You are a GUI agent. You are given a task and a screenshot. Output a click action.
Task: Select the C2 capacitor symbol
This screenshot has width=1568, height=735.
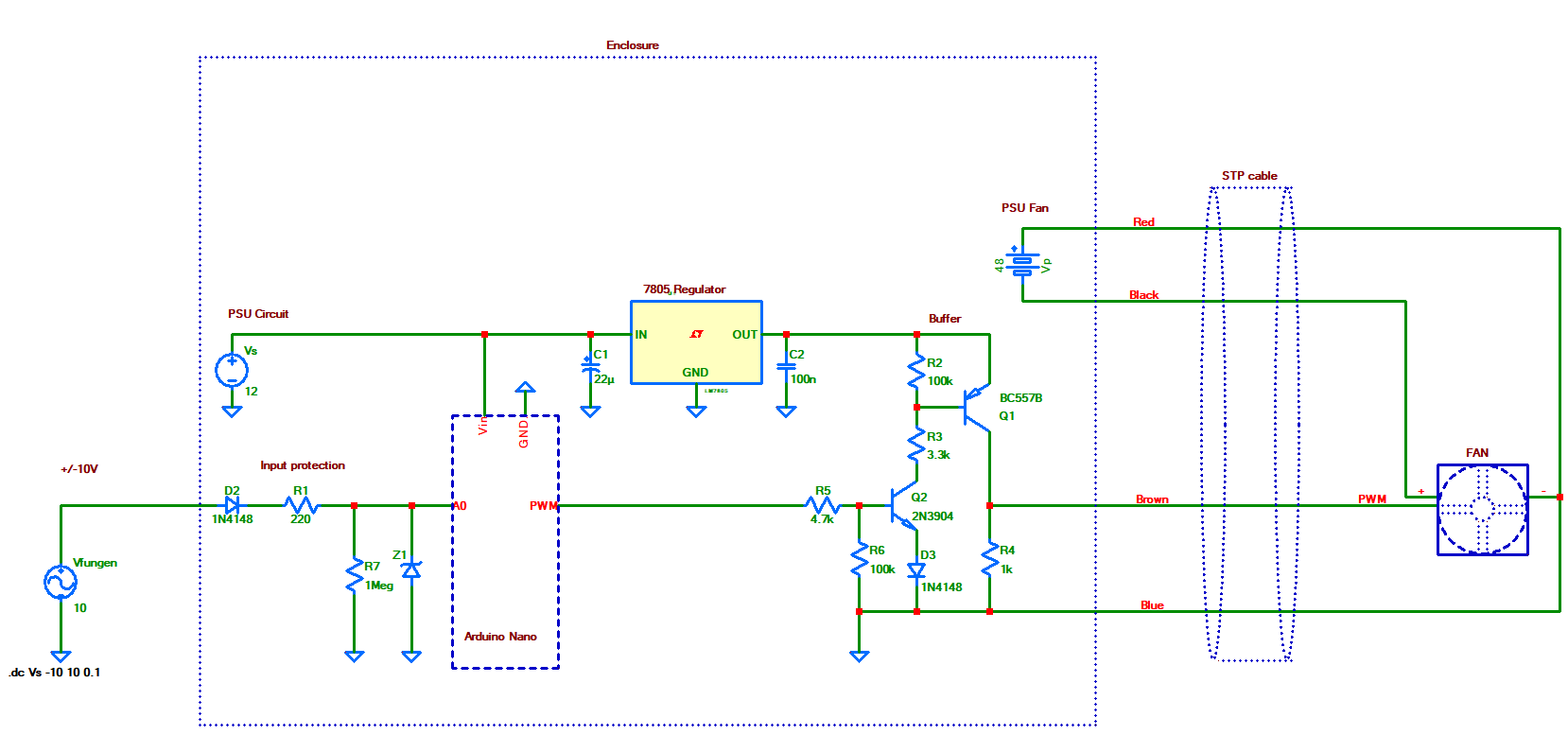click(786, 367)
